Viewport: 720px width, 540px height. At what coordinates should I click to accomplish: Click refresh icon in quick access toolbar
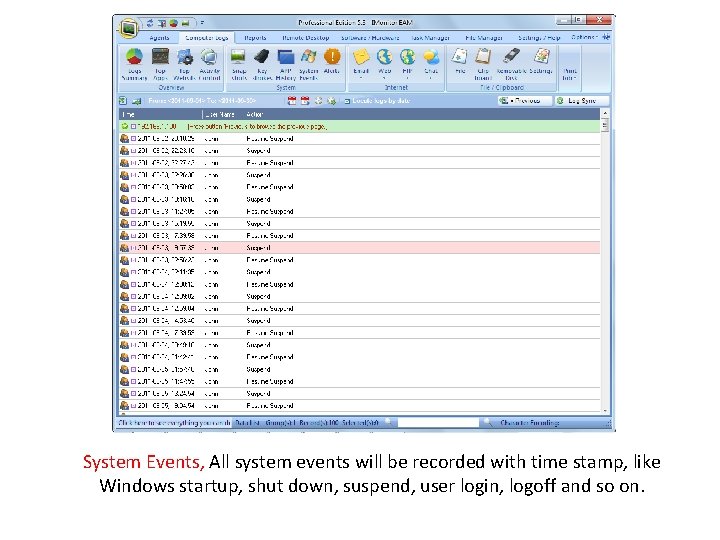pyautogui.click(x=150, y=22)
